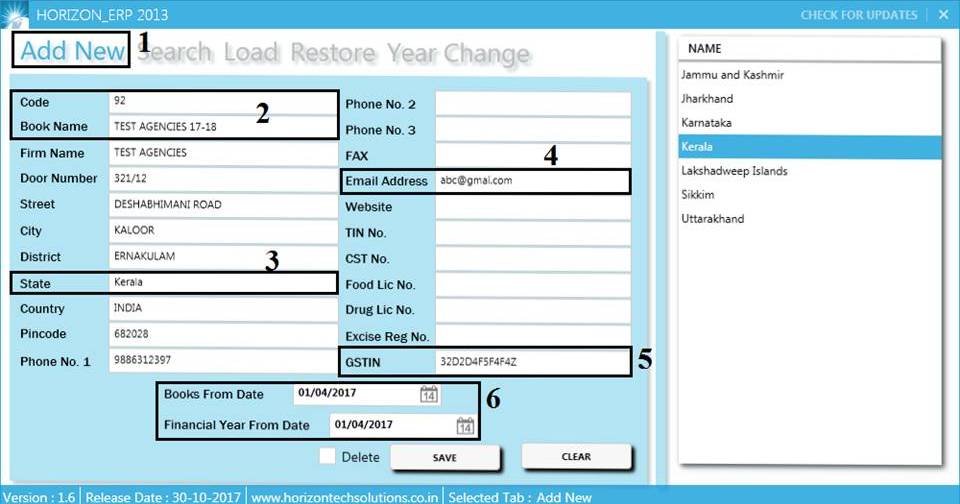
Task: Switch to the Add New tab
Action: click(x=72, y=50)
